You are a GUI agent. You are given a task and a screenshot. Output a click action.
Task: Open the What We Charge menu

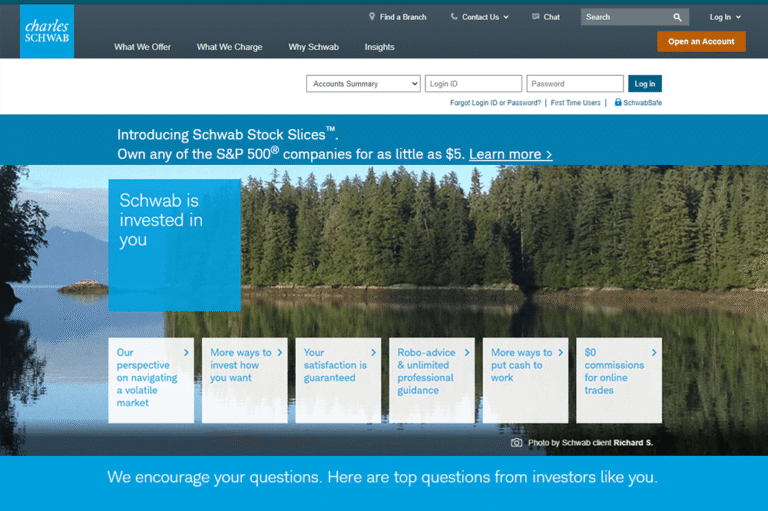point(229,47)
